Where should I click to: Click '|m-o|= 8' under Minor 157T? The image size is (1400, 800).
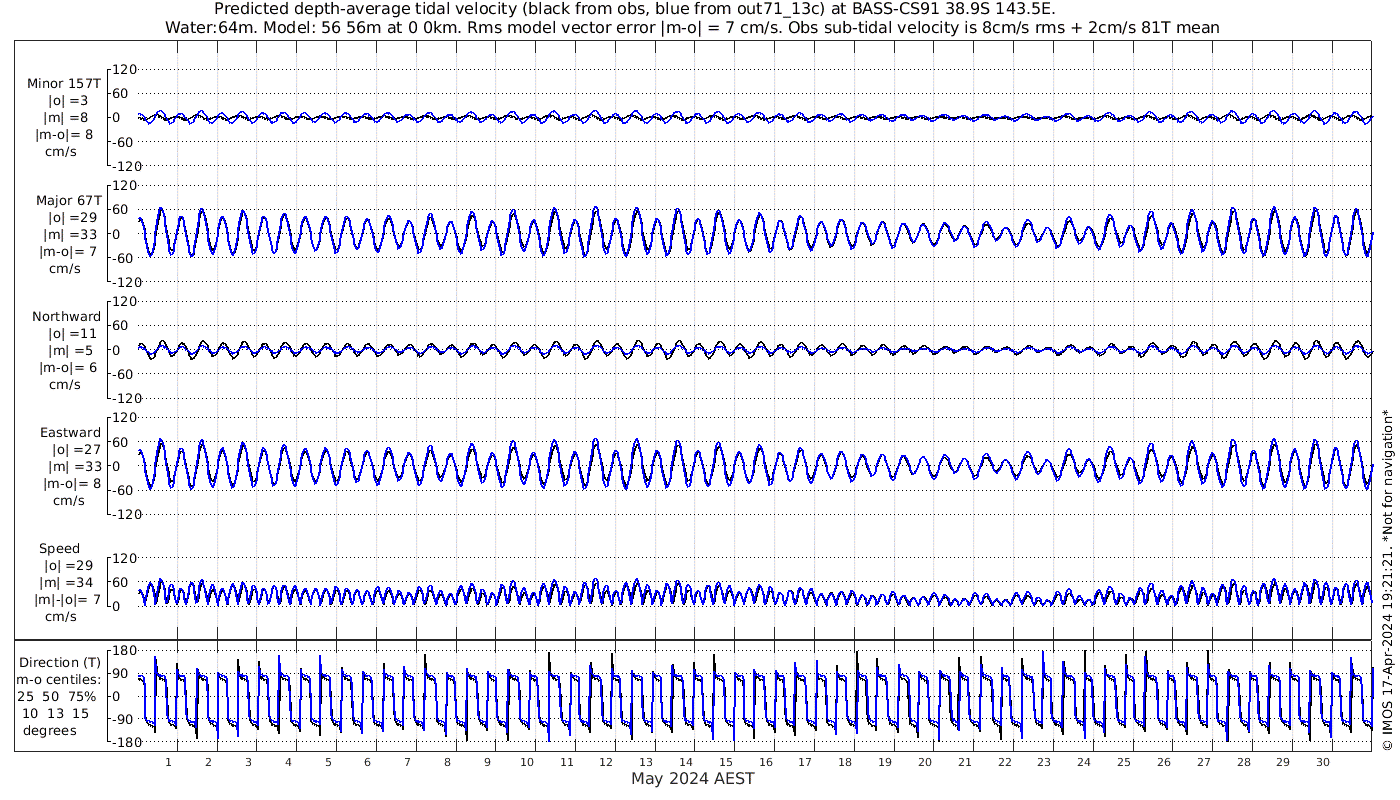click(64, 135)
